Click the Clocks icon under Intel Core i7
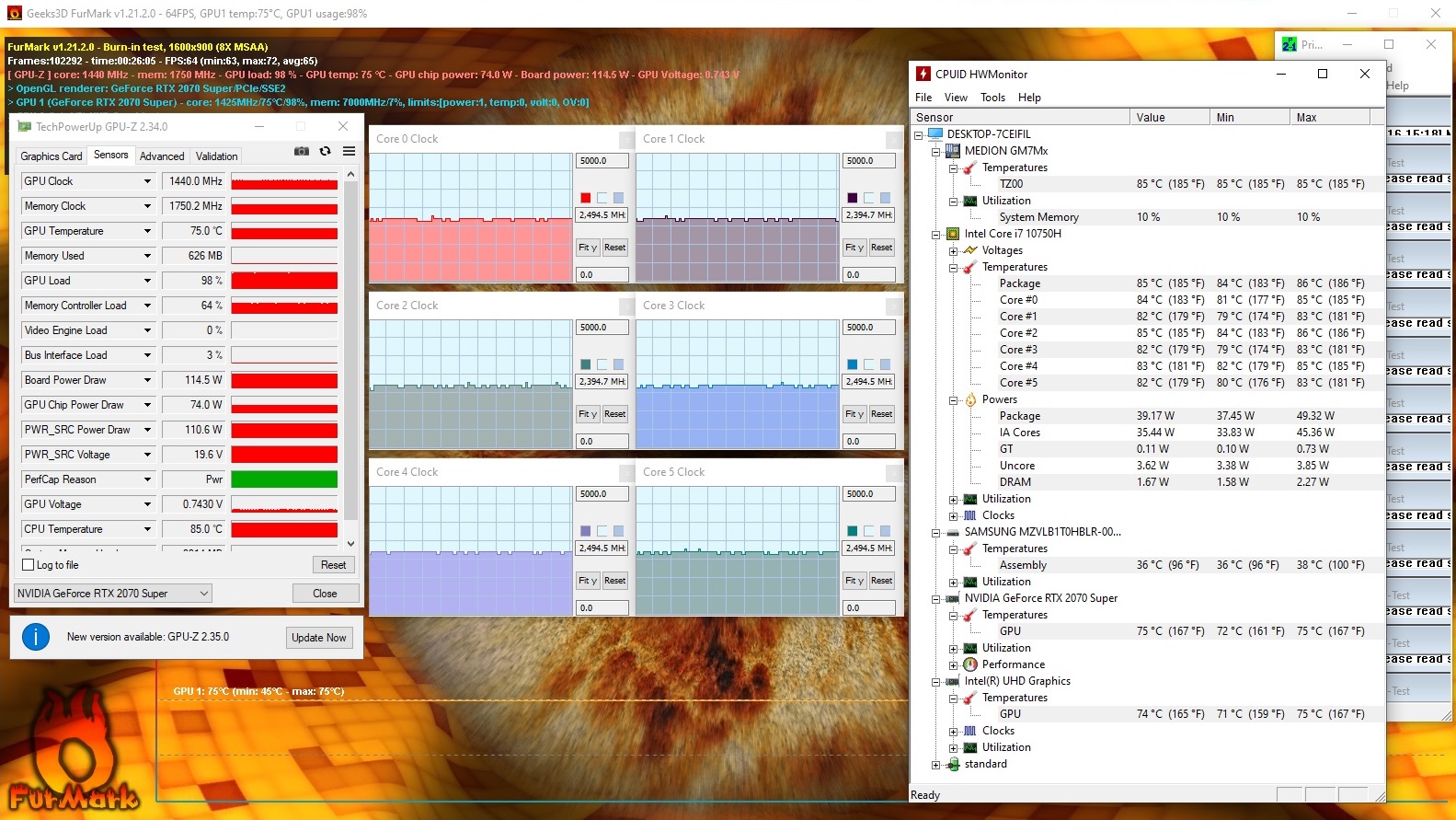The image size is (1456, 820). [970, 515]
